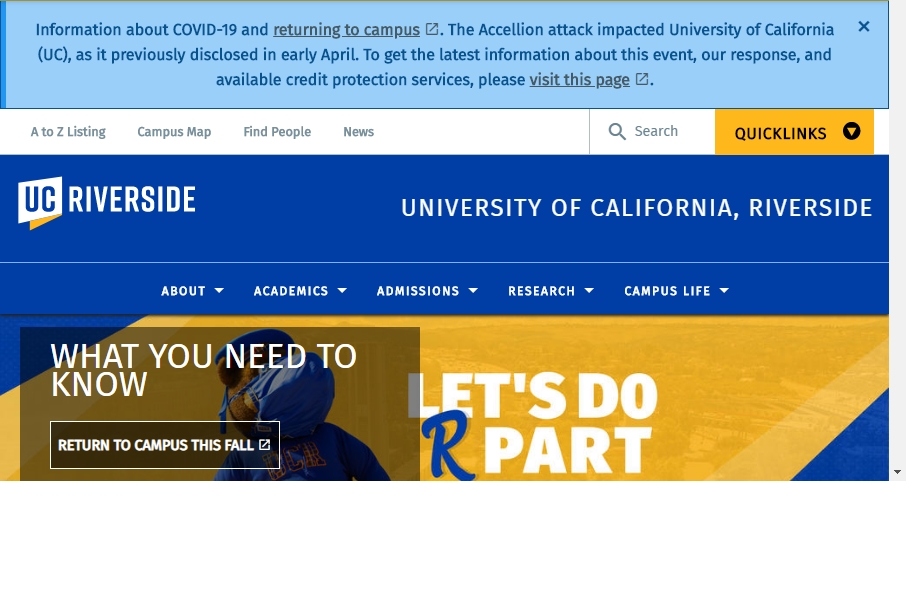Click the 'University of California, Riverside' title
This screenshot has width=906, height=591.
[x=636, y=208]
